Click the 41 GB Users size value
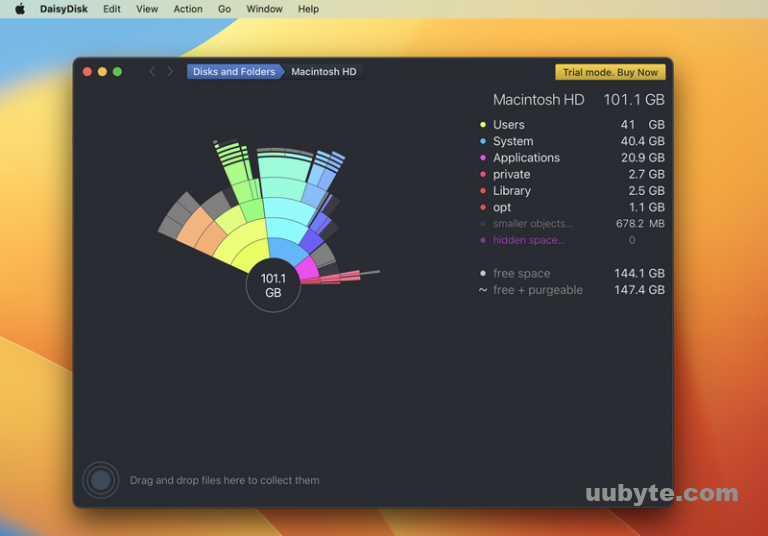The width and height of the screenshot is (768, 536). pyautogui.click(x=643, y=124)
